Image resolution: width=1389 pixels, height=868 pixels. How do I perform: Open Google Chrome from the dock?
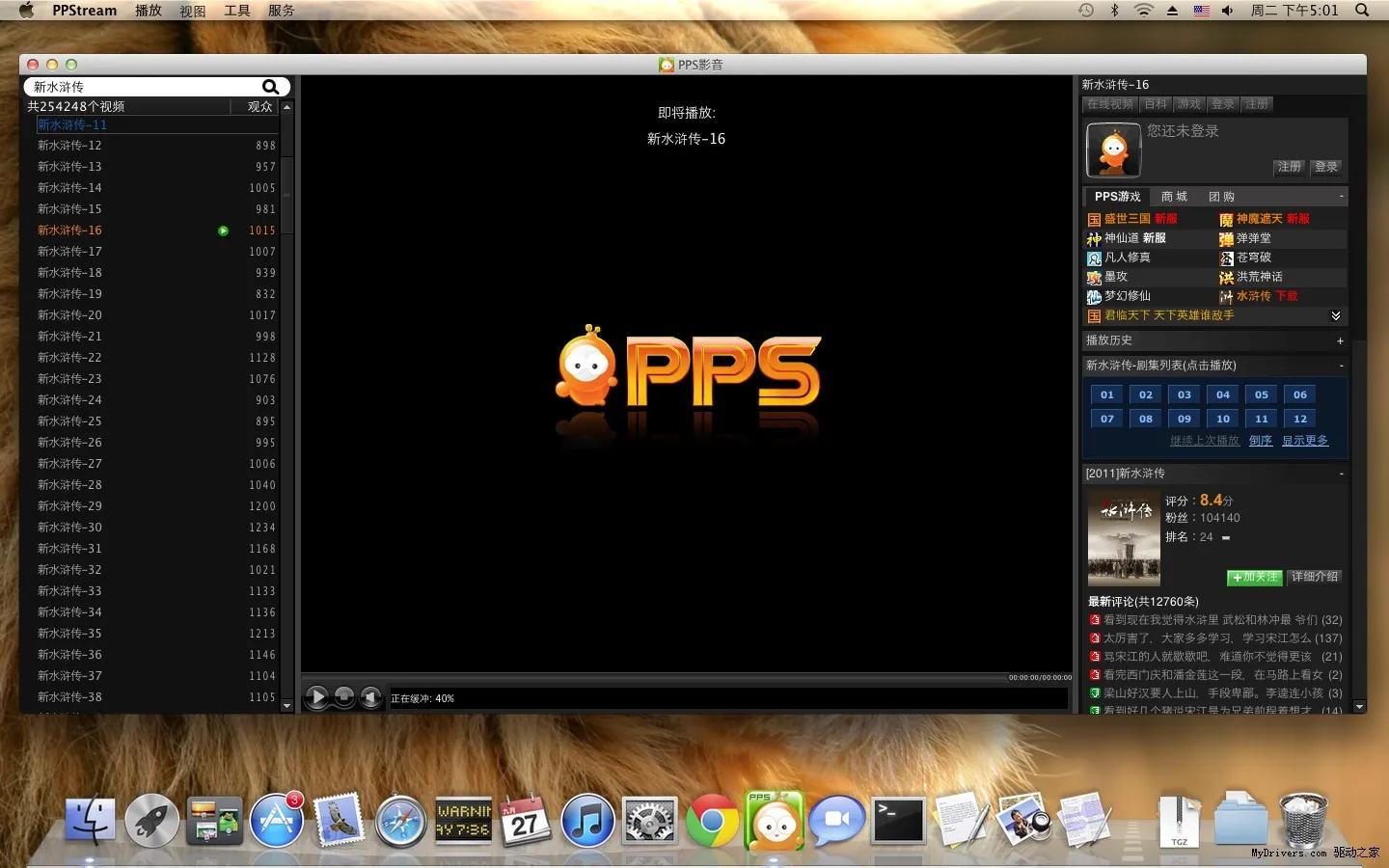coord(712,821)
